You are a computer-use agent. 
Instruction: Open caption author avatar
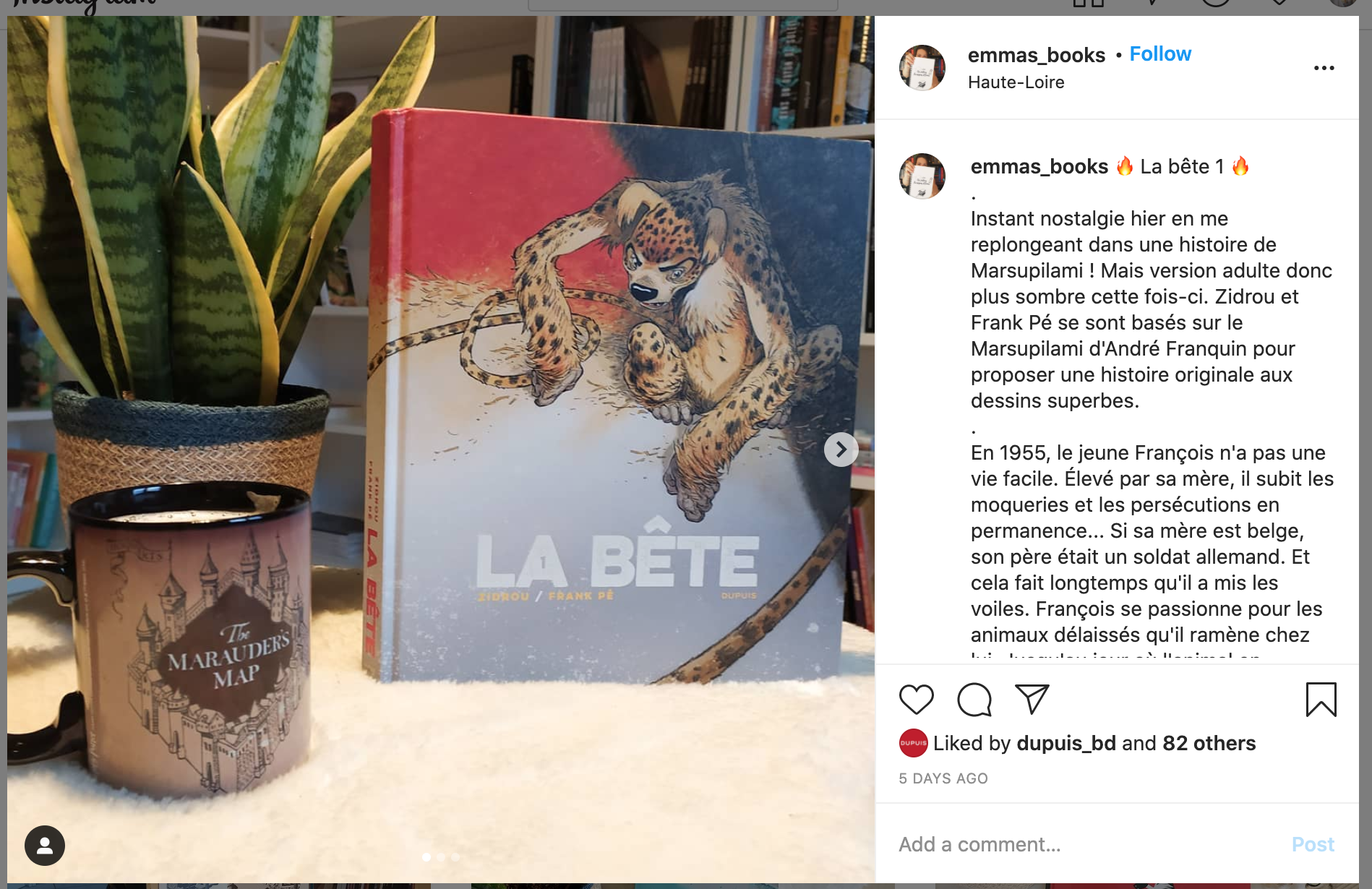coord(922,176)
